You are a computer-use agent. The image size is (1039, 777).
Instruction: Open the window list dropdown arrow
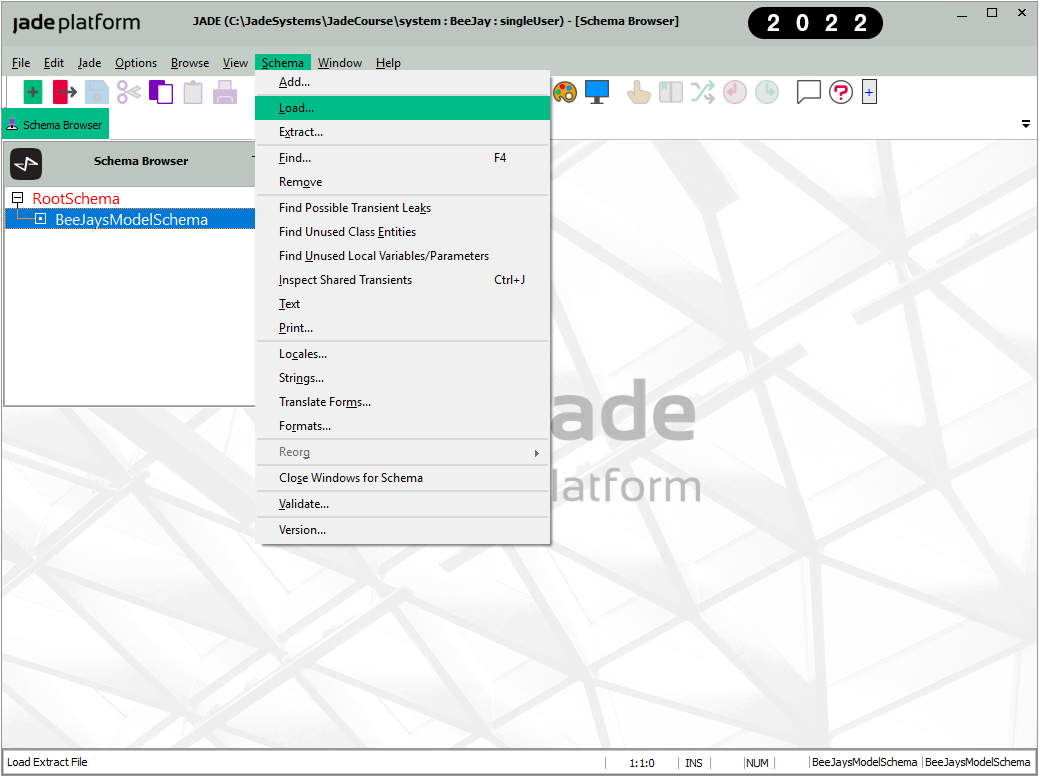click(1025, 125)
